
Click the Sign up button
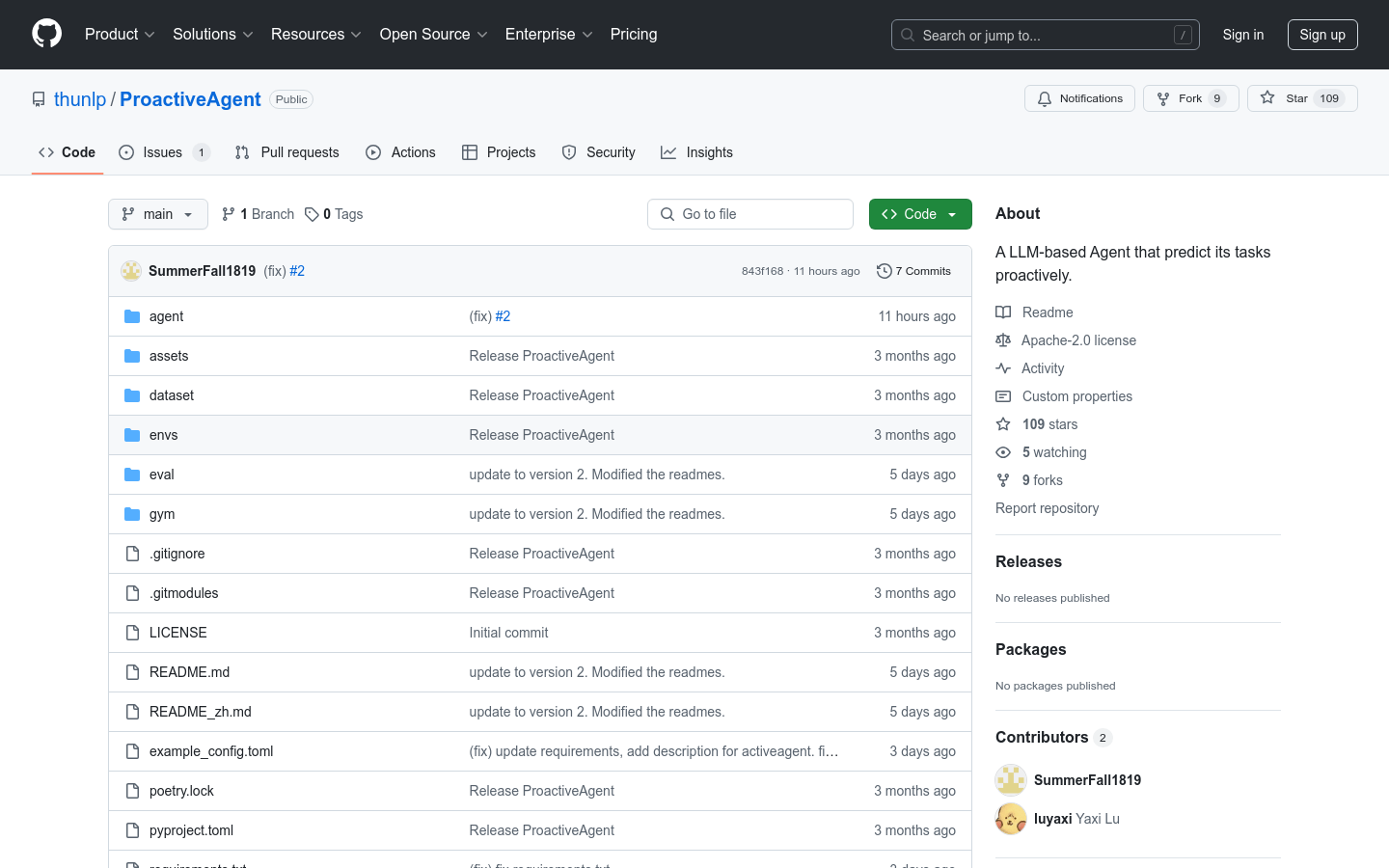(1322, 35)
